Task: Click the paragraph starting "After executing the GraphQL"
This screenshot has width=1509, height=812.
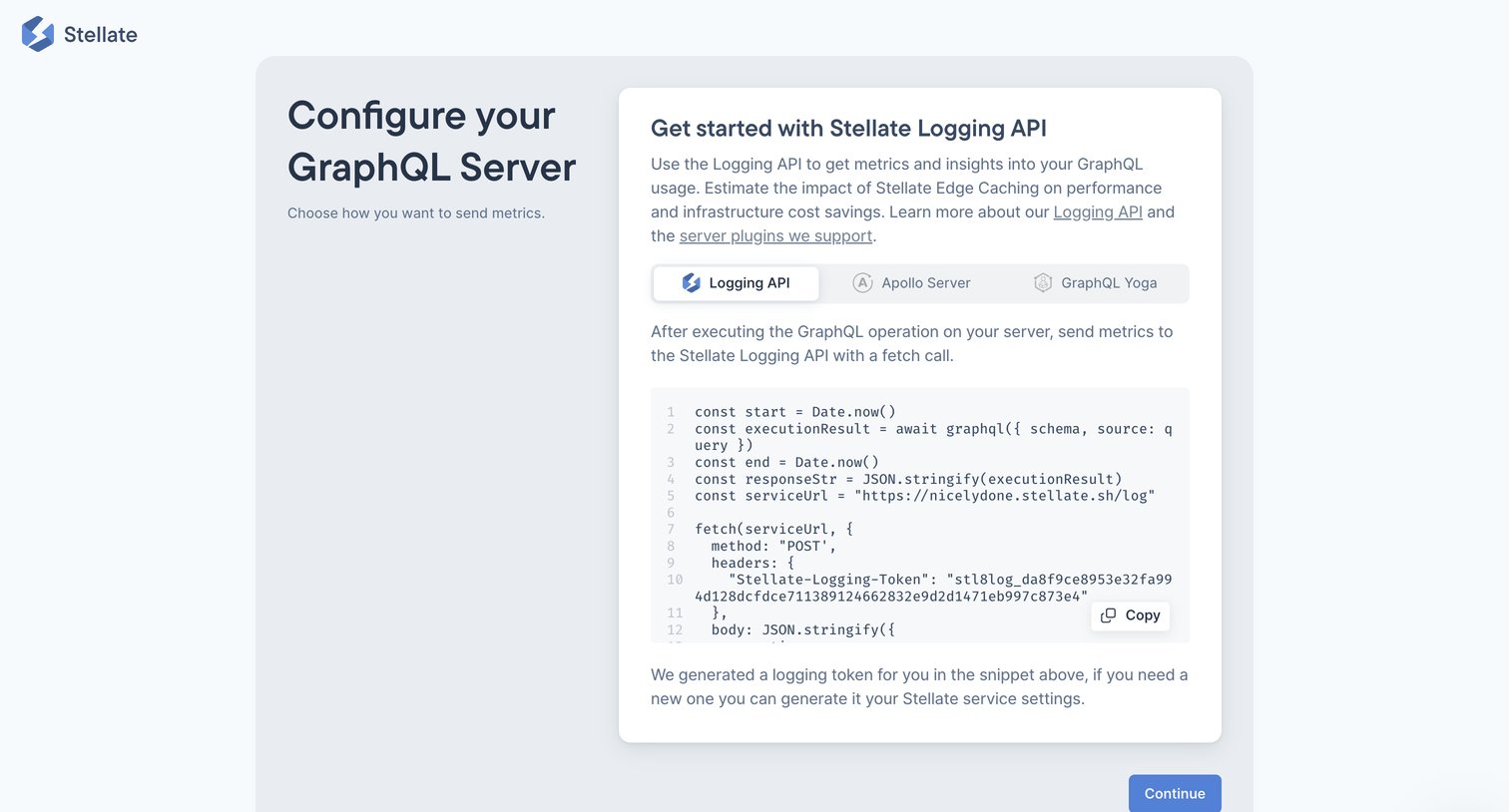Action: tap(912, 343)
